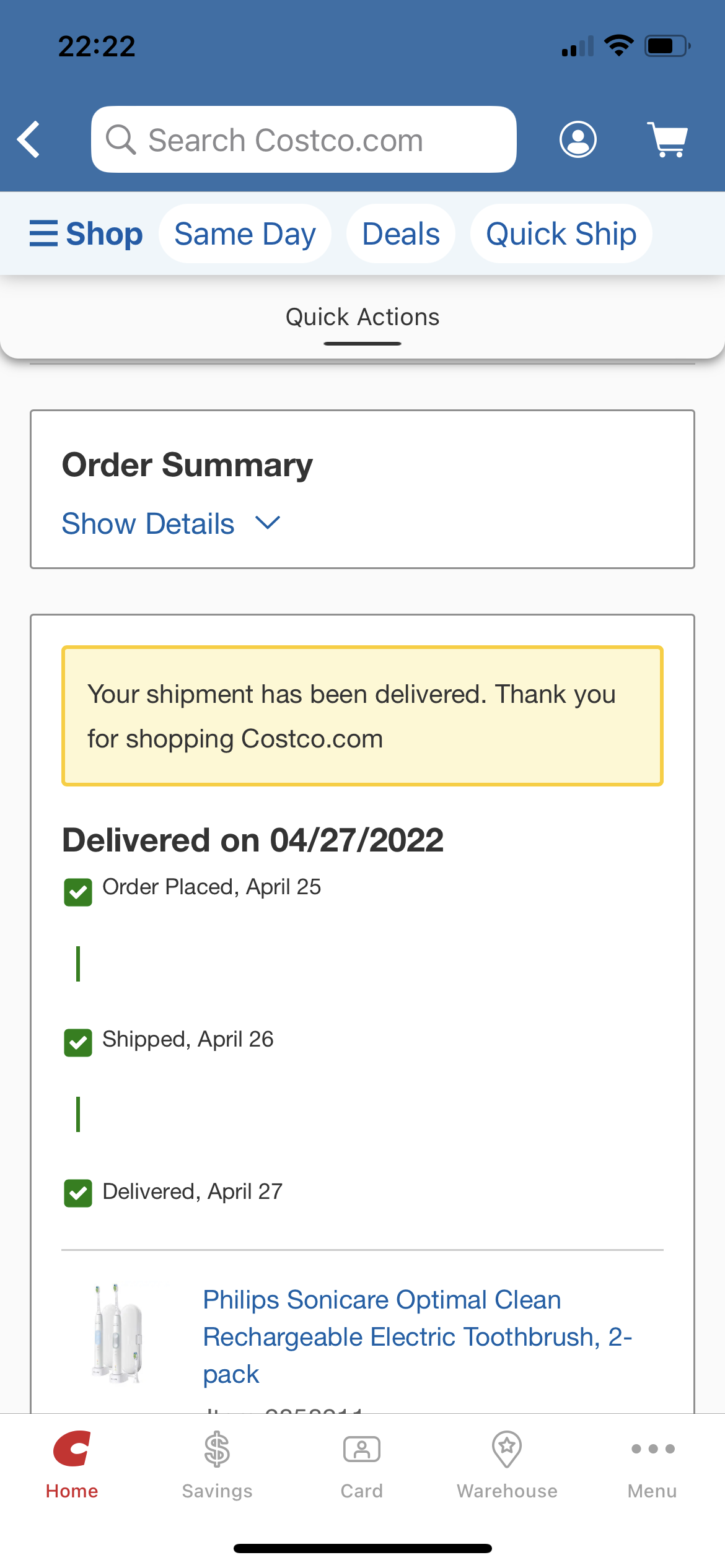This screenshot has height=1568, width=725.
Task: Go to the Savings tab
Action: click(x=217, y=1464)
